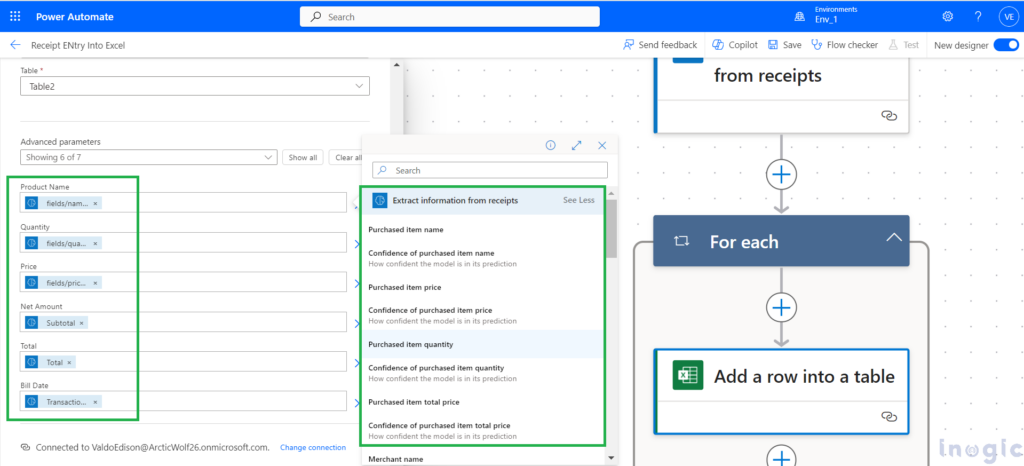This screenshot has width=1024, height=466.
Task: Click the Environments icon
Action: 799,16
